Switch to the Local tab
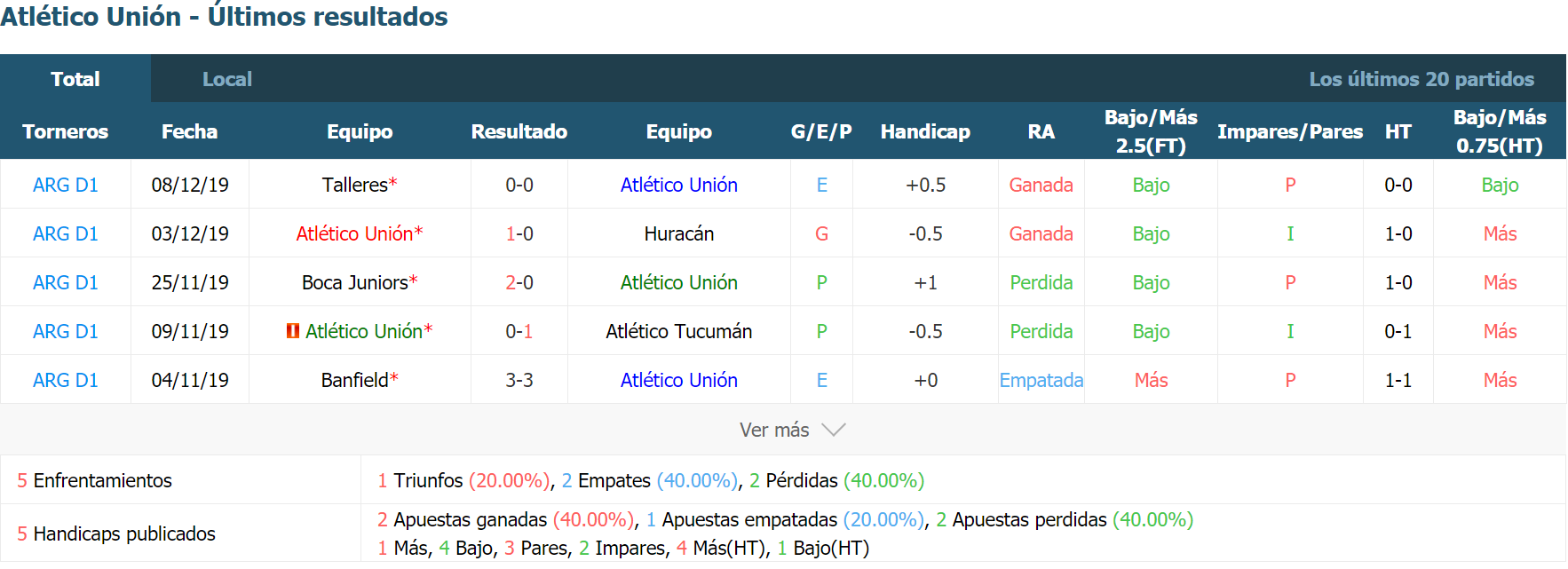Image resolution: width=1568 pixels, height=569 pixels. (x=227, y=79)
